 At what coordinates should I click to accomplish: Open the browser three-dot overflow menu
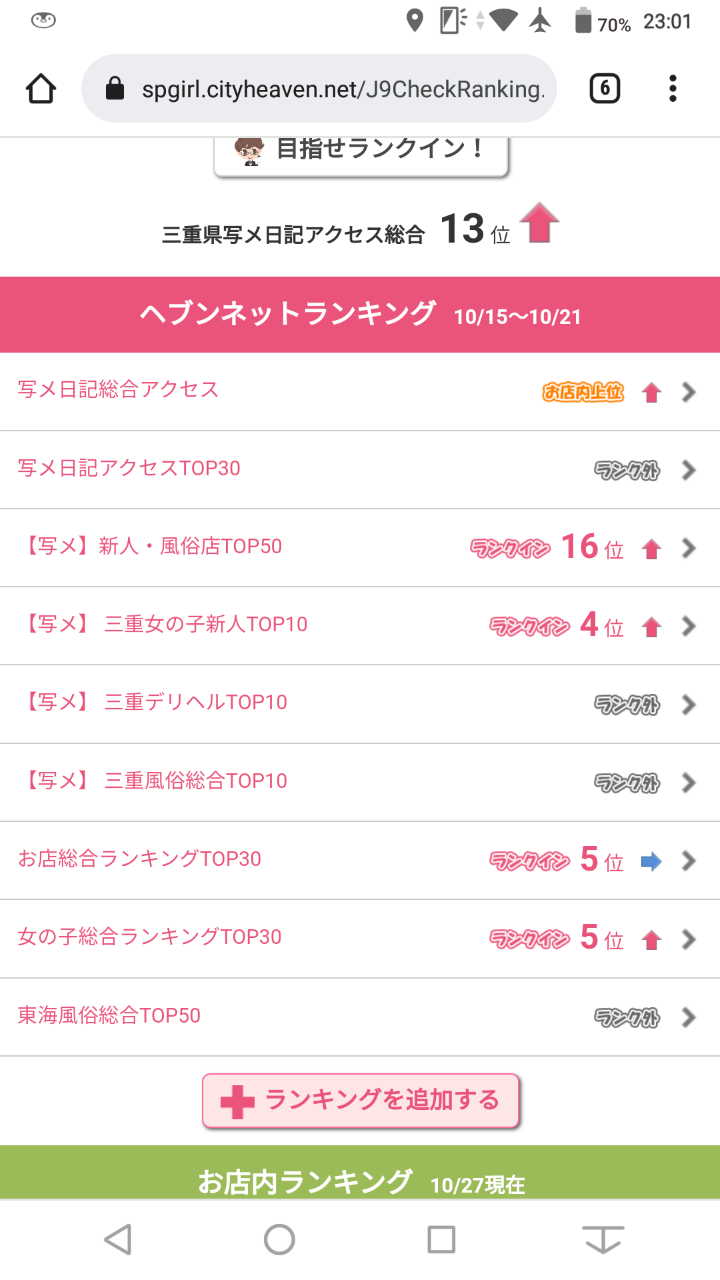[673, 89]
